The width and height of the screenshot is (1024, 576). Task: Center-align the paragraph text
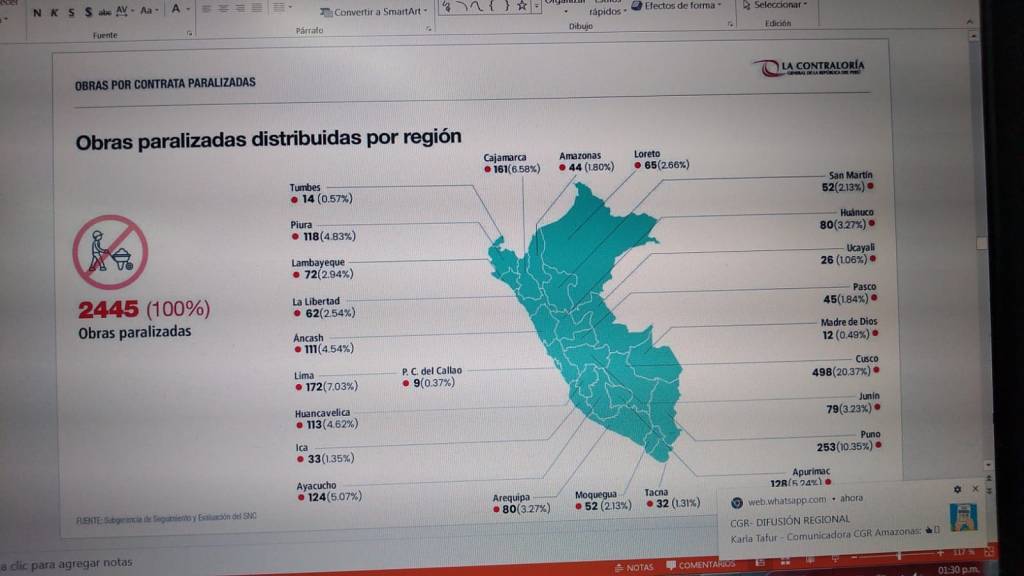tap(223, 9)
